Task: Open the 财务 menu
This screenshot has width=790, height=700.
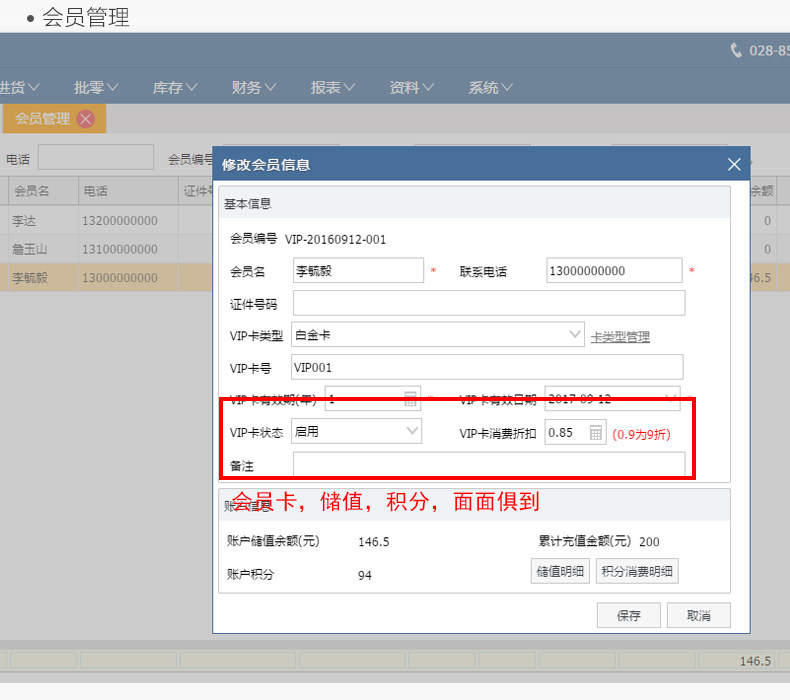Action: [x=253, y=87]
